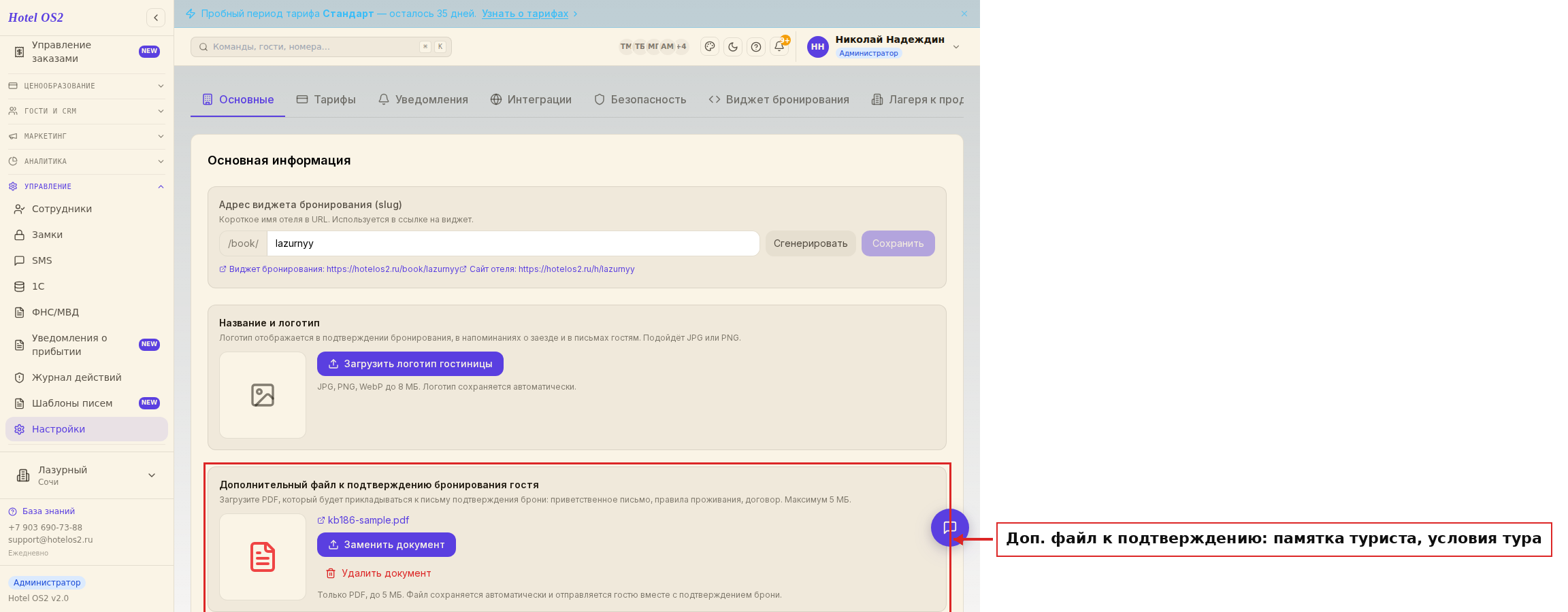Screen dimensions: 1568x612
Task: Open Управление заказами in sidebar
Action: 86,52
